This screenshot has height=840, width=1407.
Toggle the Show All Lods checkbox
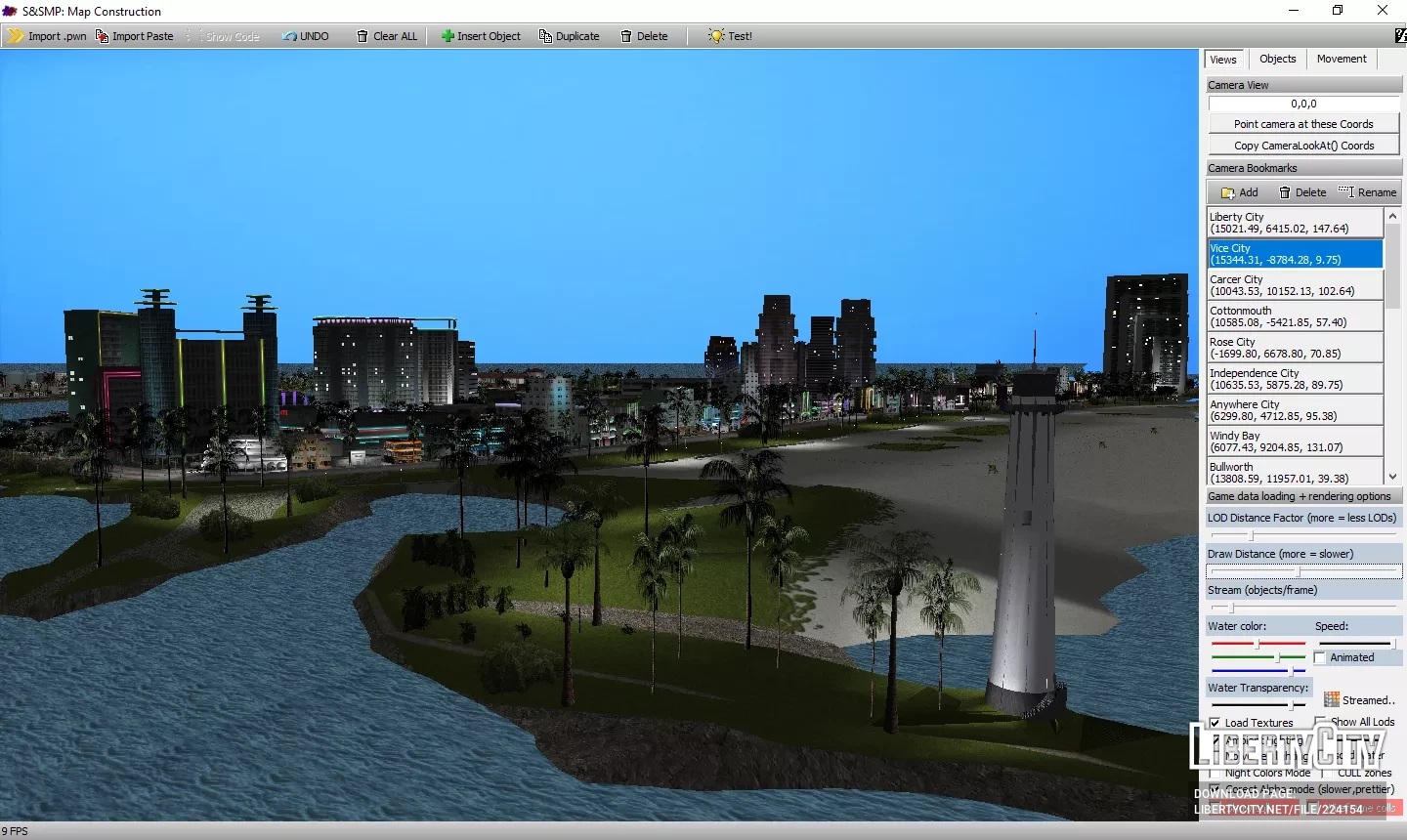[x=1320, y=722]
